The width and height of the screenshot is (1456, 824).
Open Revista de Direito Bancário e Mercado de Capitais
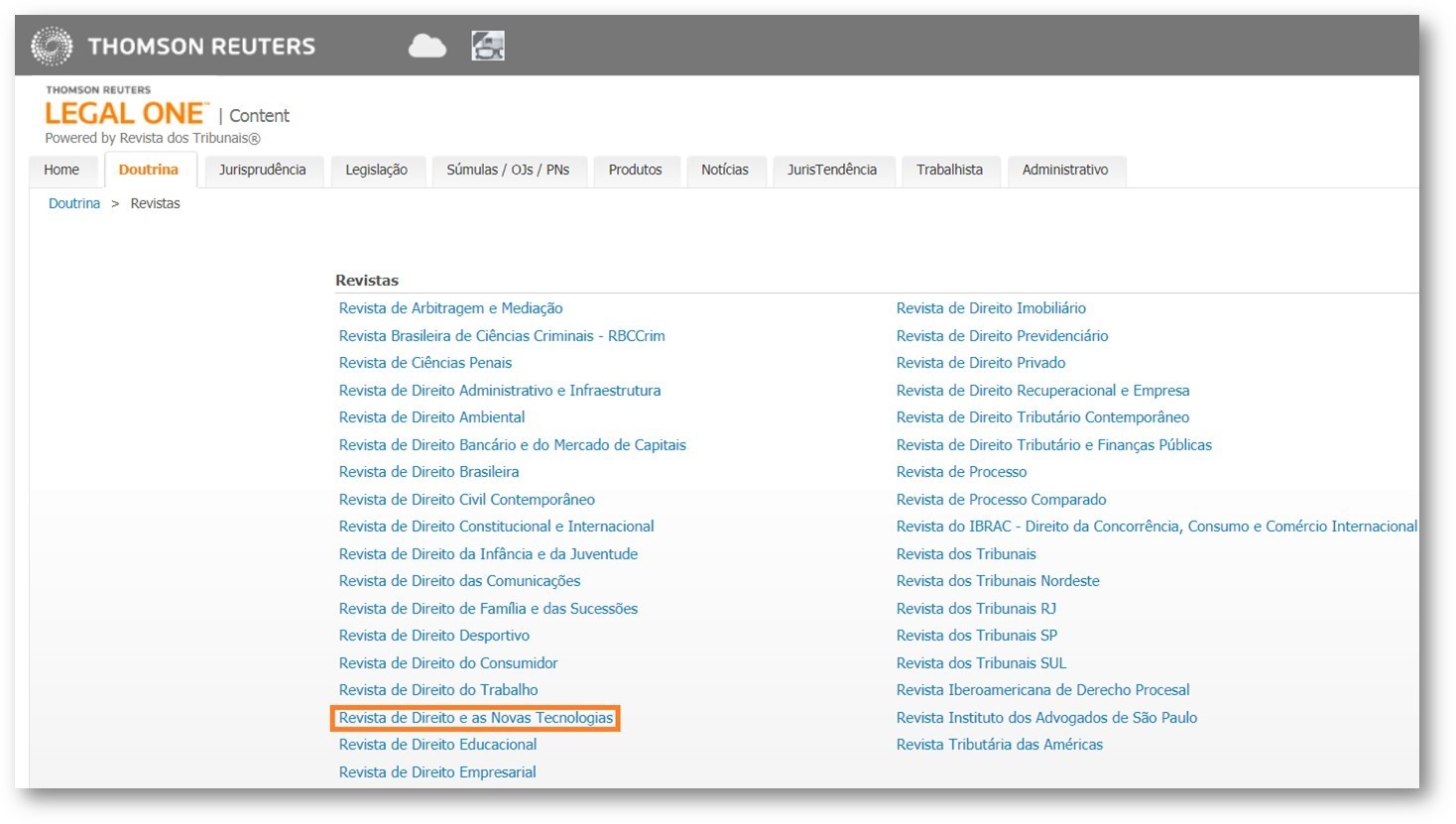513,445
